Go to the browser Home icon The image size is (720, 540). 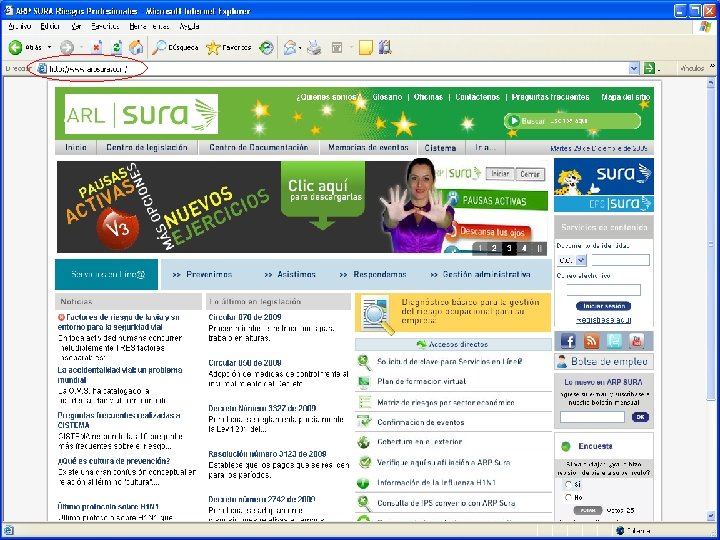click(136, 47)
